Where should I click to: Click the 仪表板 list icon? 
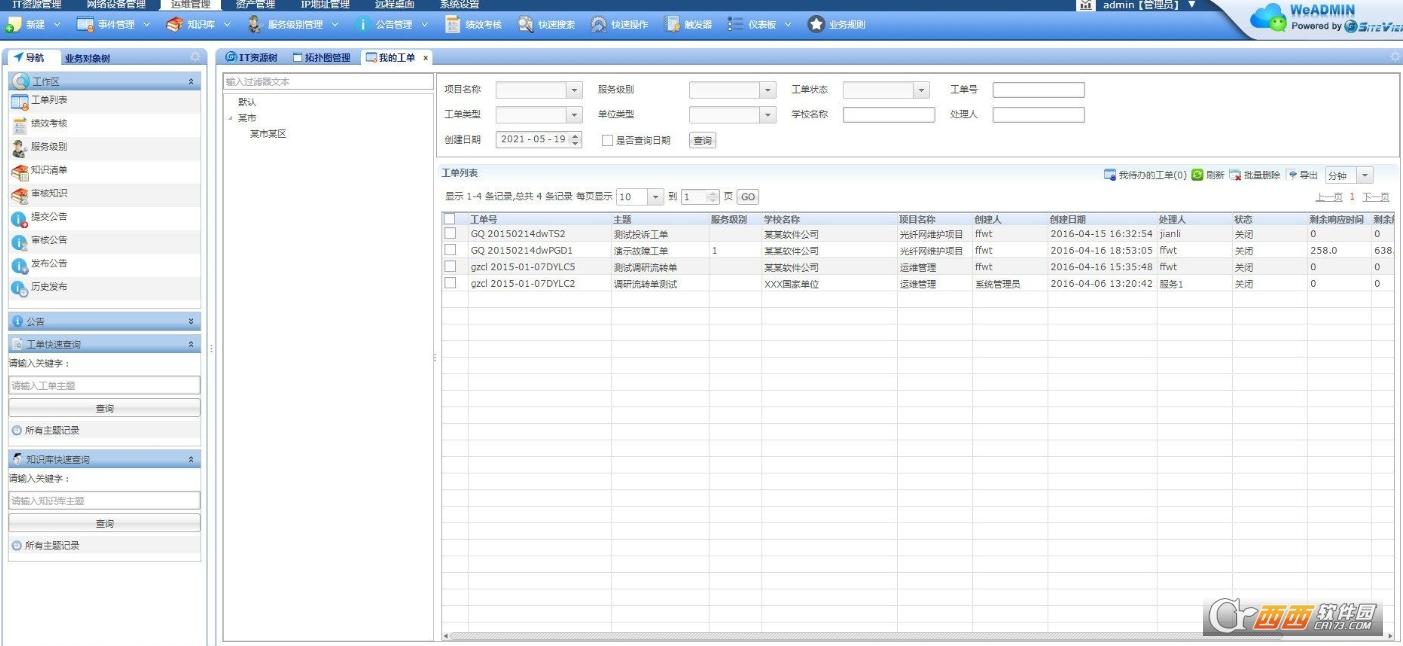pyautogui.click(x=736, y=24)
